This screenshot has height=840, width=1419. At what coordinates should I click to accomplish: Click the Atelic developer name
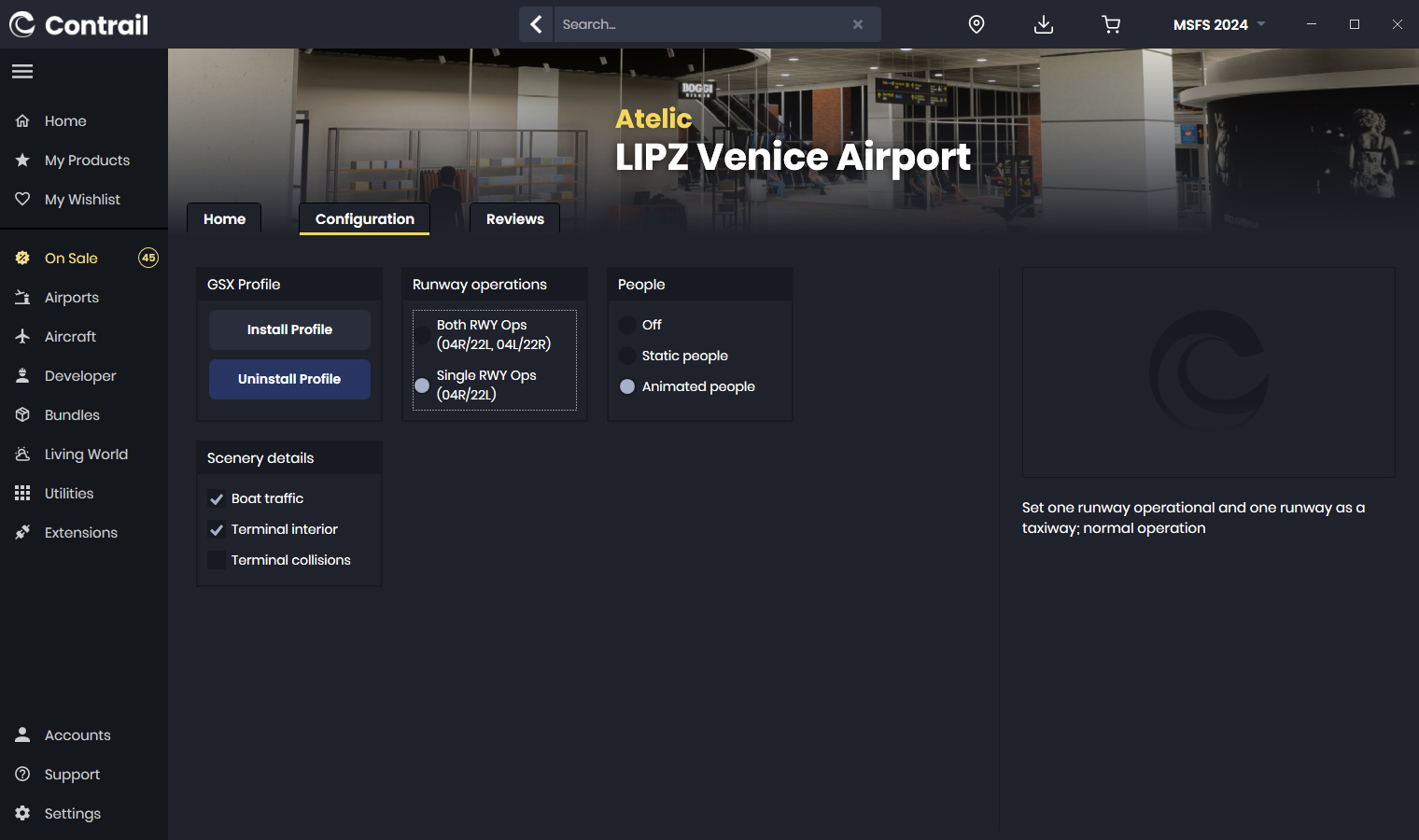pyautogui.click(x=653, y=119)
